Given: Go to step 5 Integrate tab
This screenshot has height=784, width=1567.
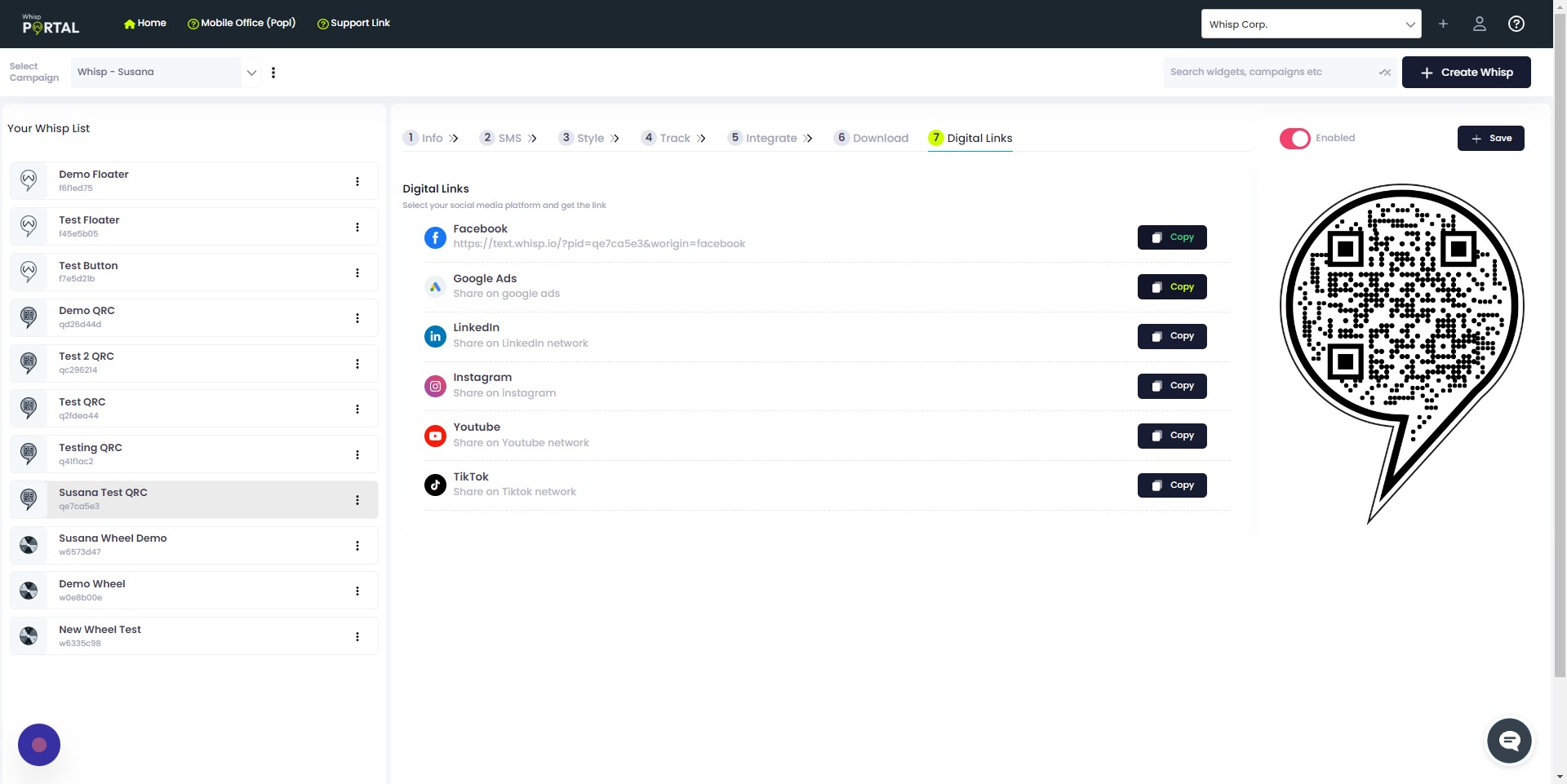Looking at the screenshot, I should 770,138.
